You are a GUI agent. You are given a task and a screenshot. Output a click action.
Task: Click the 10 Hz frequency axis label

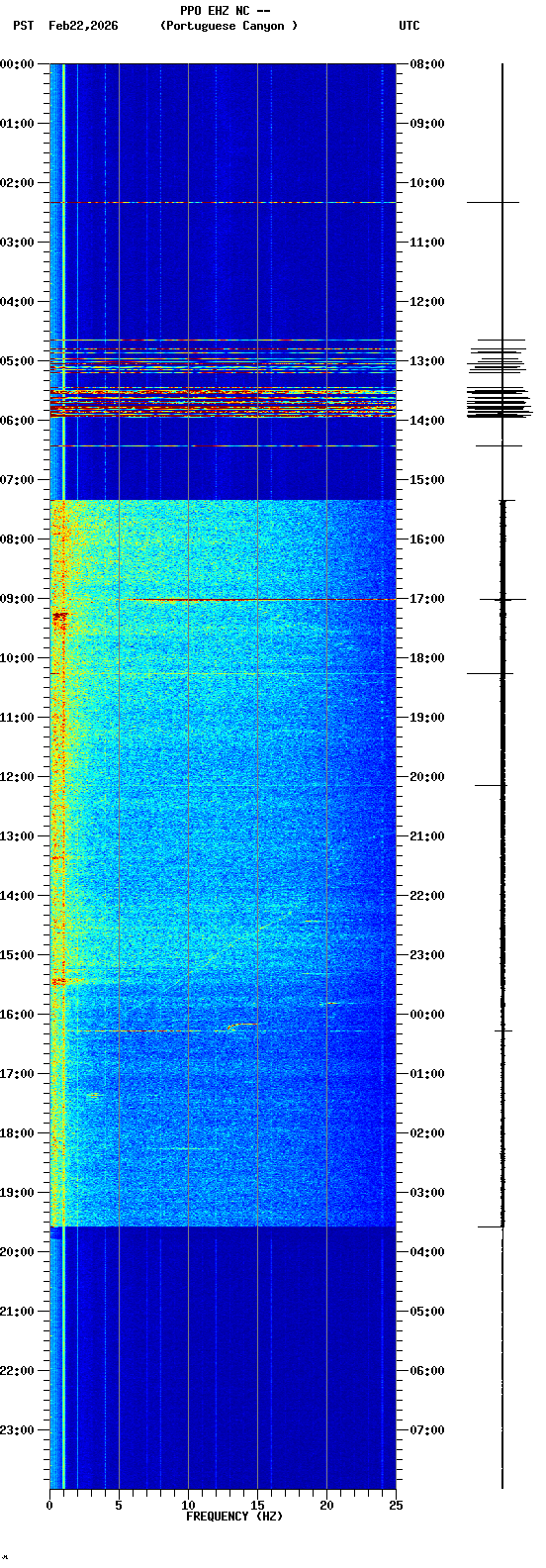[188, 1506]
